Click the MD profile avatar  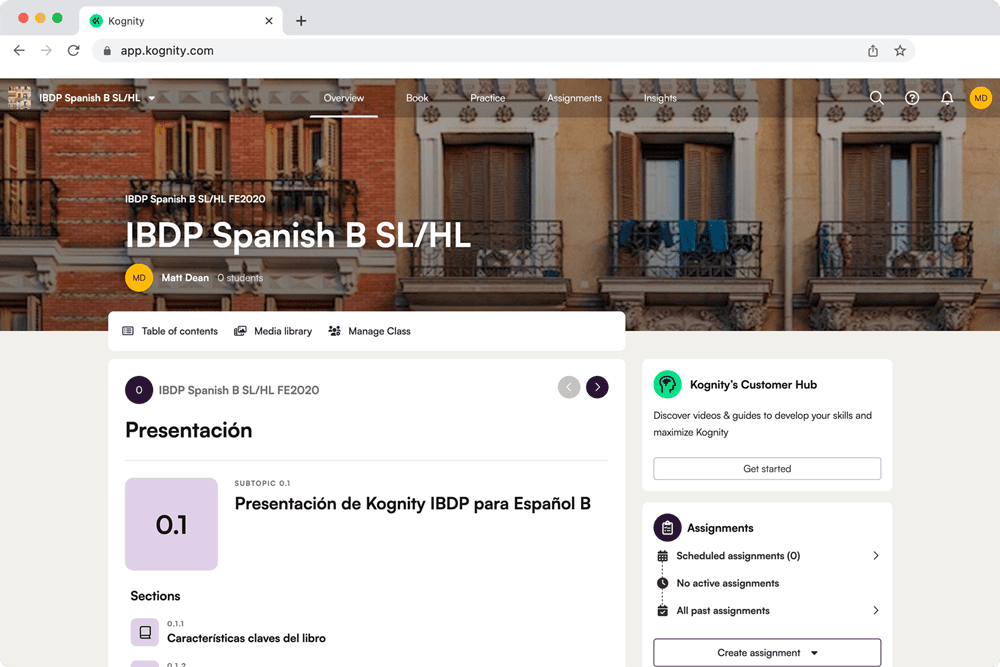pyautogui.click(x=980, y=97)
